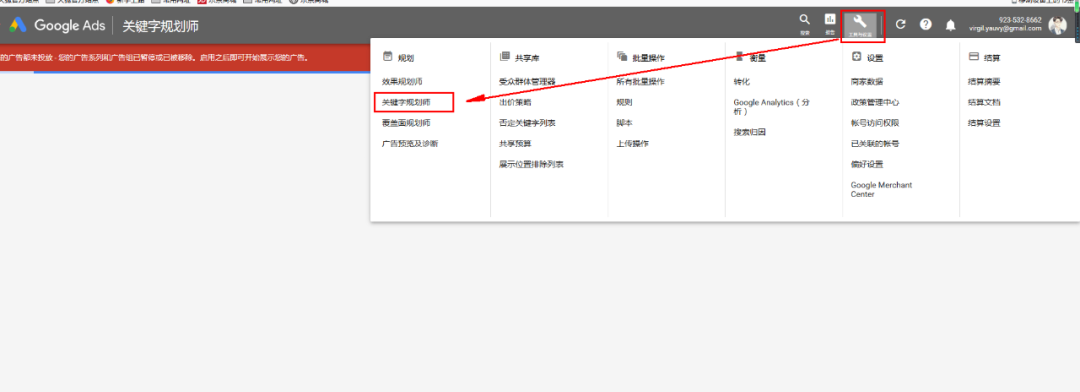Open Google Analytics（分析）link
The width and height of the screenshot is (1080, 392).
pyautogui.click(x=771, y=107)
